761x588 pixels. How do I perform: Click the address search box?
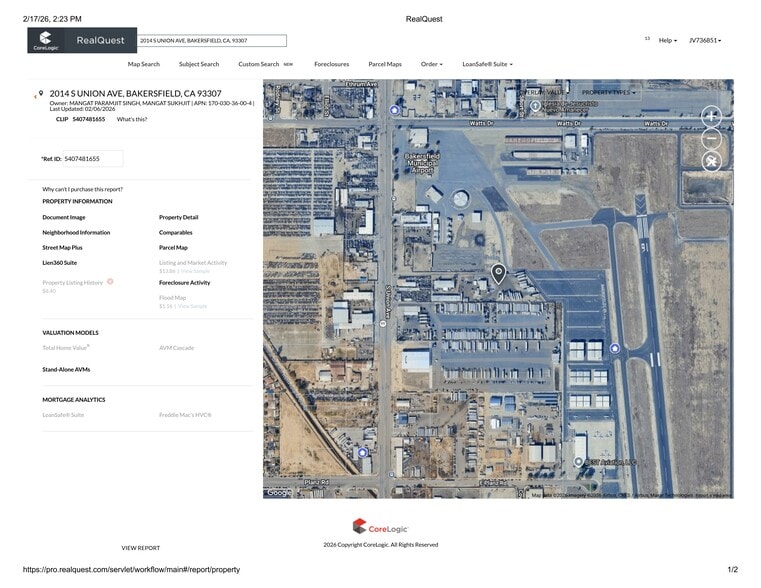[x=212, y=41]
